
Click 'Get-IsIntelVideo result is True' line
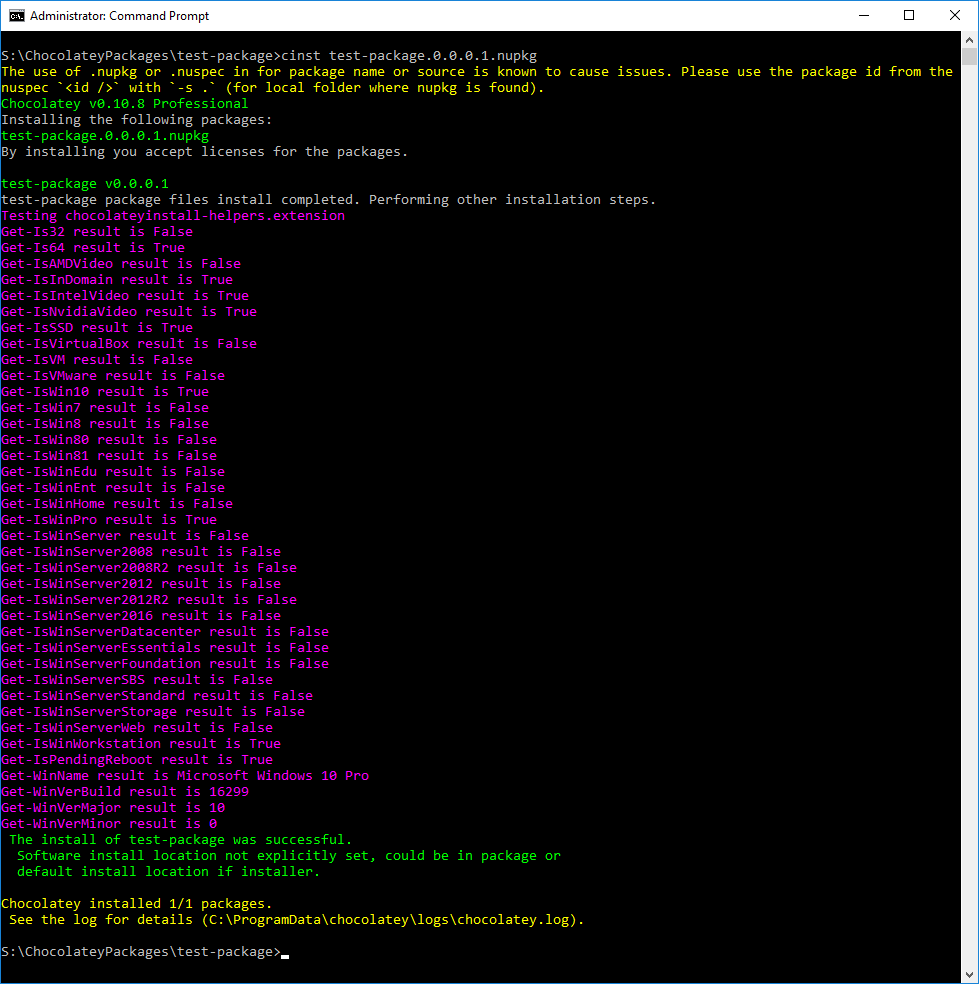click(125, 296)
